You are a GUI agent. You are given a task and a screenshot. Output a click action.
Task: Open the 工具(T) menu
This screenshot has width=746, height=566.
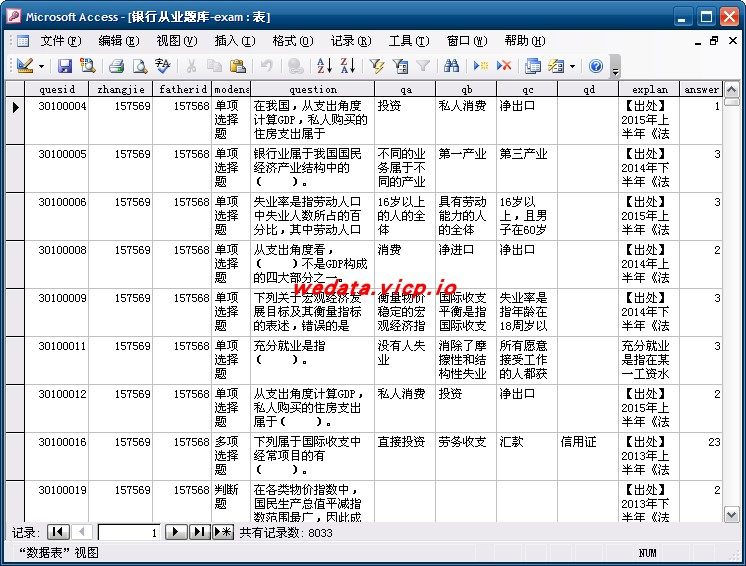[409, 41]
